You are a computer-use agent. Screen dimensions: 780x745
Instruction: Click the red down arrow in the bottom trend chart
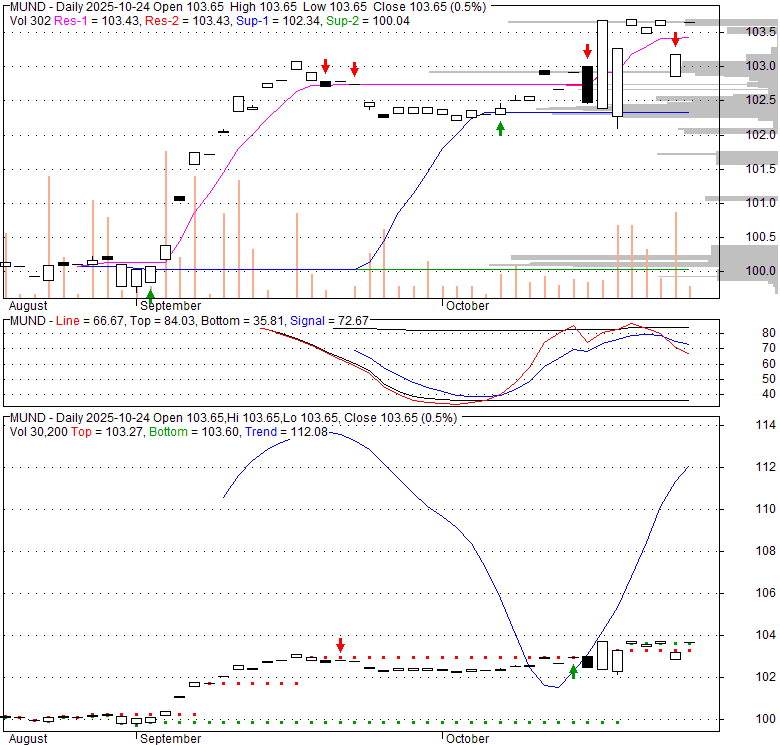pyautogui.click(x=340, y=644)
